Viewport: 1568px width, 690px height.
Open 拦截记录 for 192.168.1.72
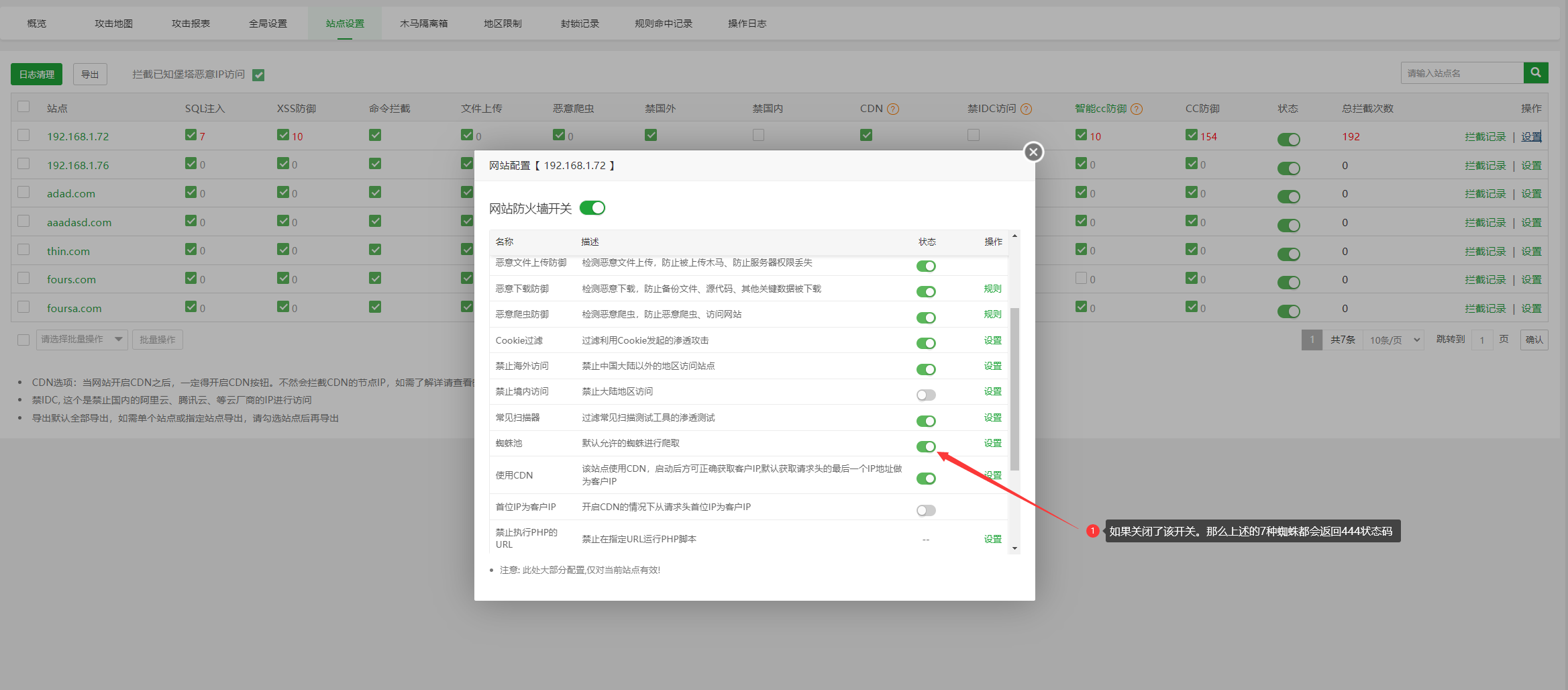tap(1485, 136)
